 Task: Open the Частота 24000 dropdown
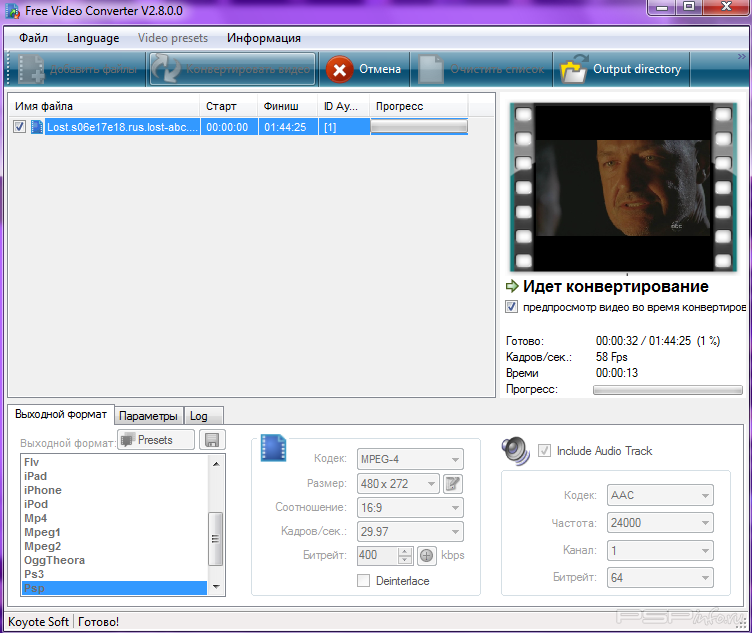(x=660, y=523)
